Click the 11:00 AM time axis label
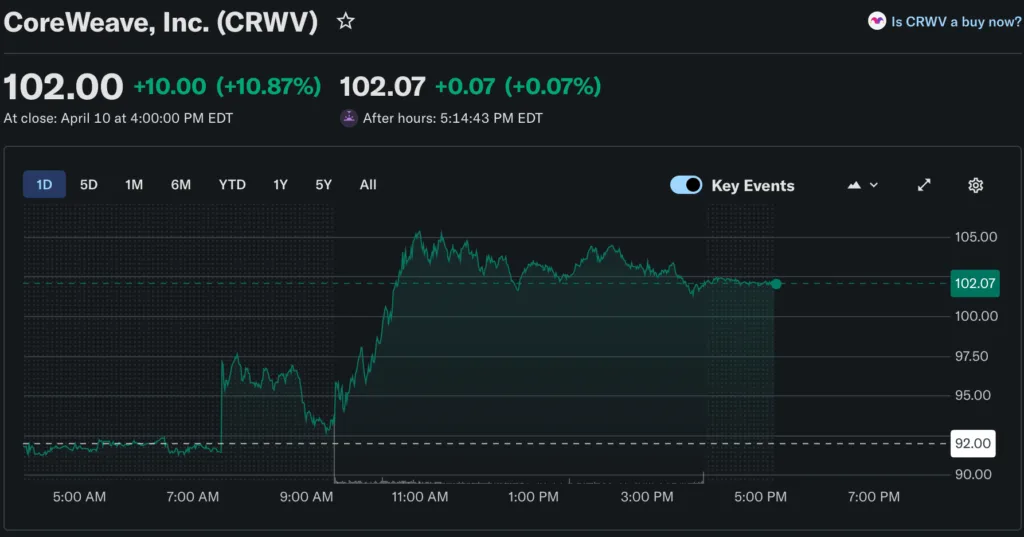 (x=420, y=497)
